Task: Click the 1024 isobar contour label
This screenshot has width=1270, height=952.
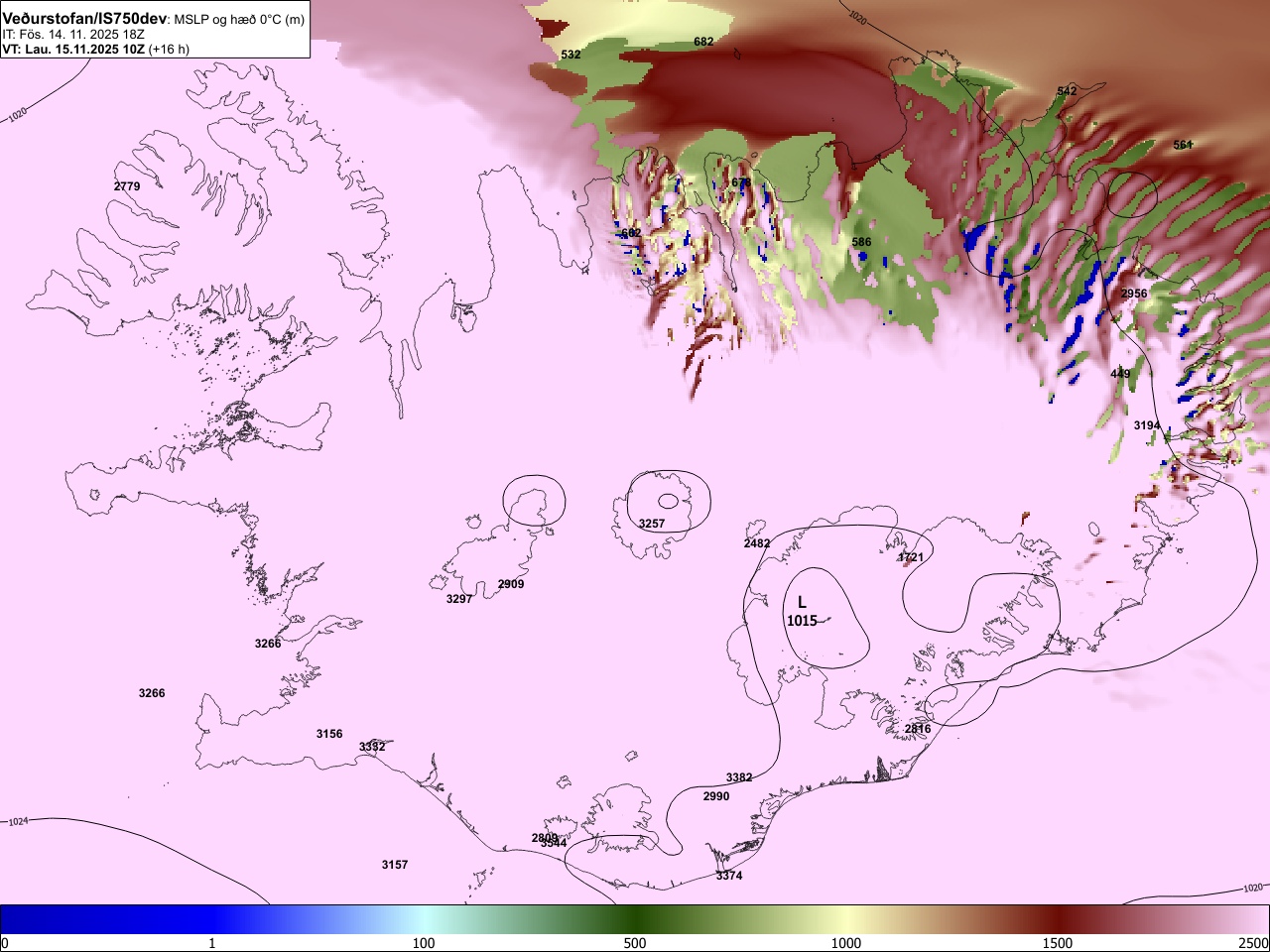Action: [x=18, y=822]
